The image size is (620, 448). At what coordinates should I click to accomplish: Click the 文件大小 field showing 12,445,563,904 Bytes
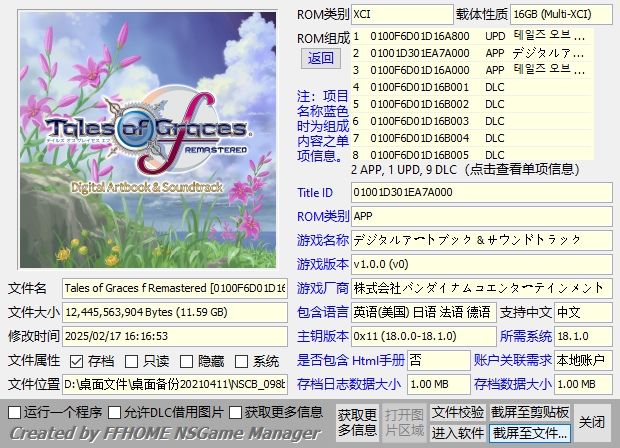click(175, 312)
